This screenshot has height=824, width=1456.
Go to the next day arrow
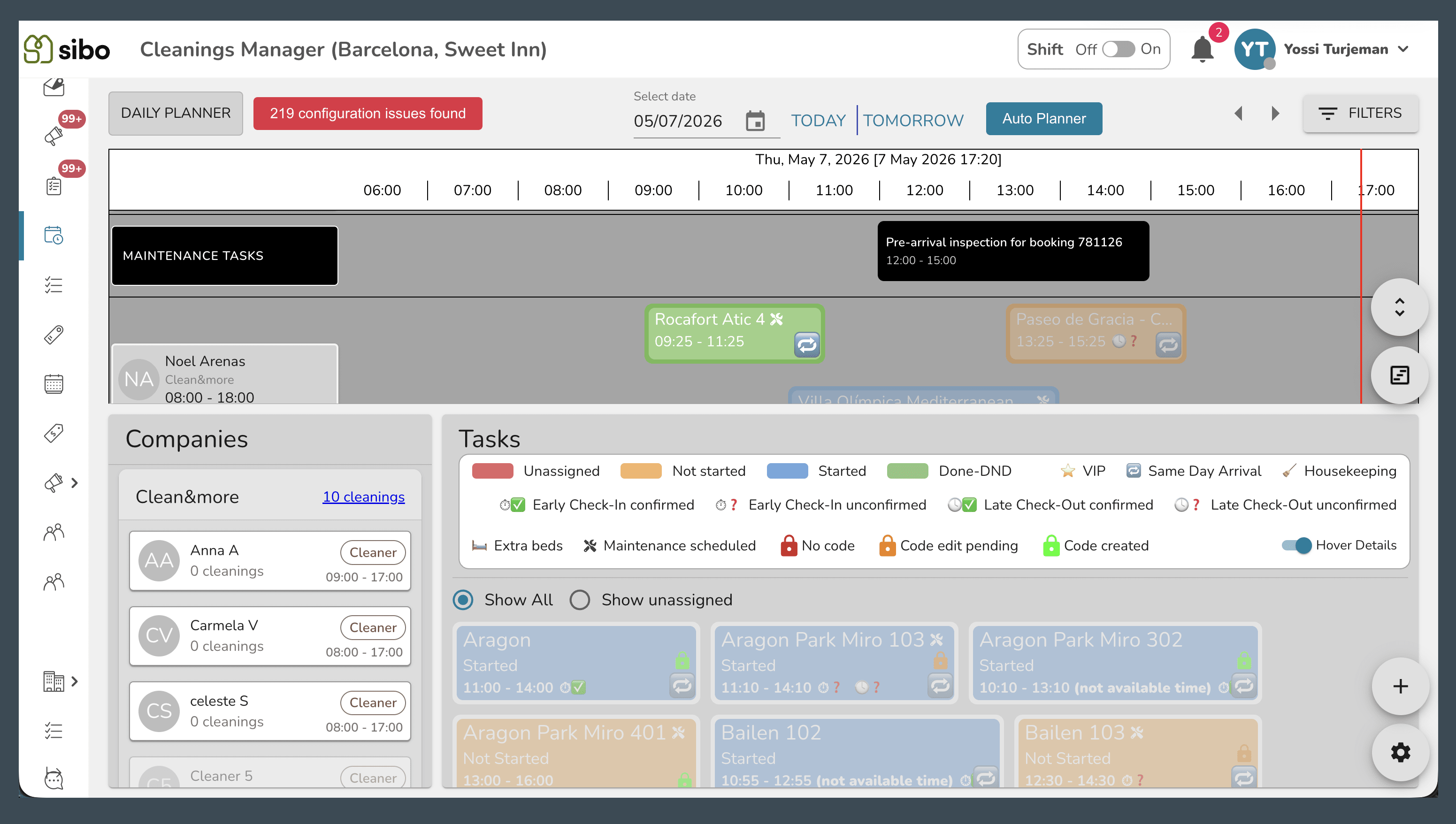(1275, 113)
